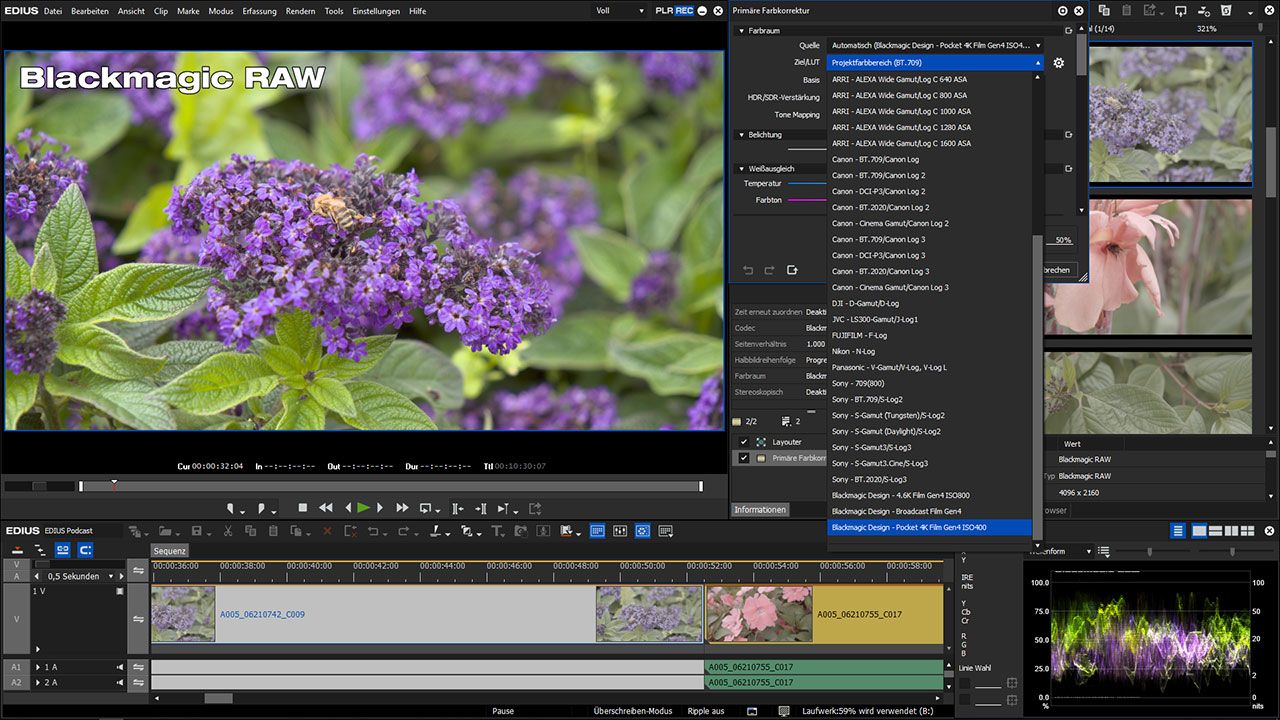Select the Sequenz tab in the timeline
Screen dimensions: 1280x720
point(170,551)
